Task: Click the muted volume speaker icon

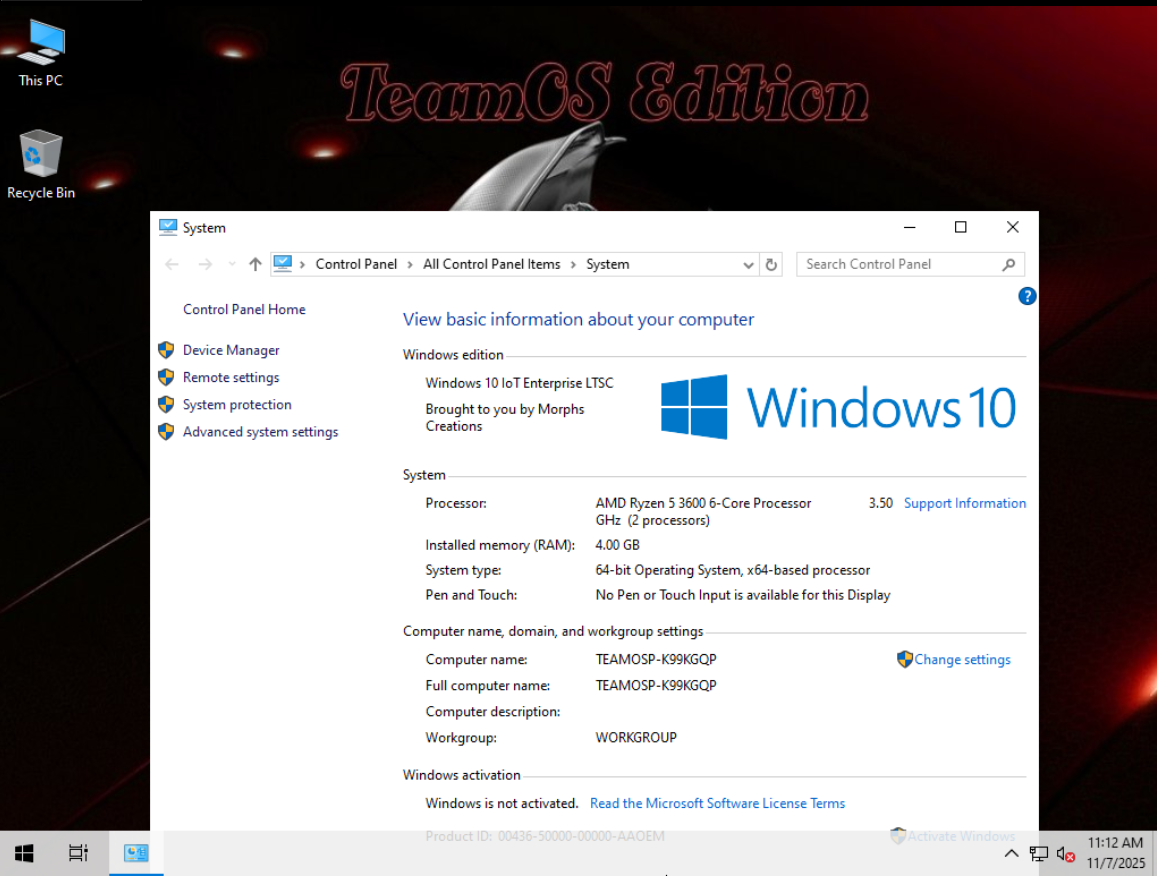Action: coord(1066,854)
